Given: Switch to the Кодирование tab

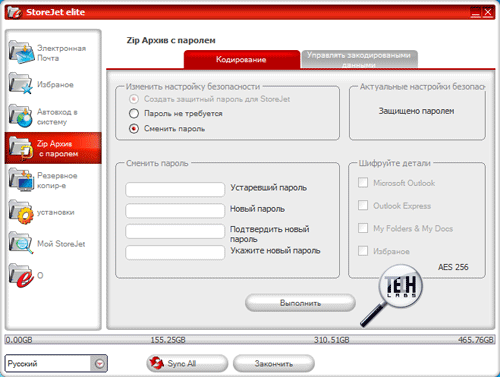Looking at the screenshot, I should 241,59.
